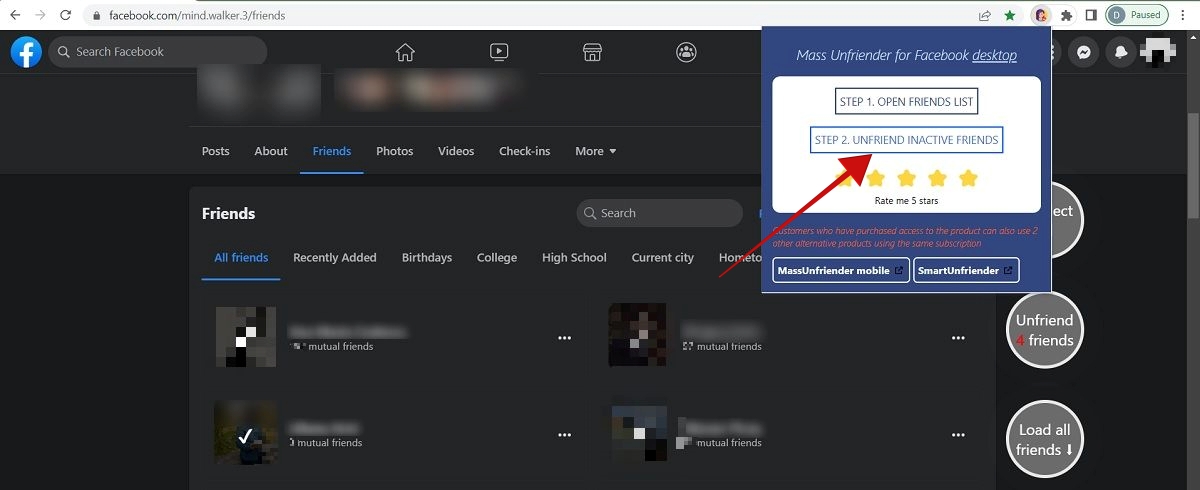Screen dimensions: 1200x490
Task: Toggle the browser side panel icon
Action: coord(1091,16)
